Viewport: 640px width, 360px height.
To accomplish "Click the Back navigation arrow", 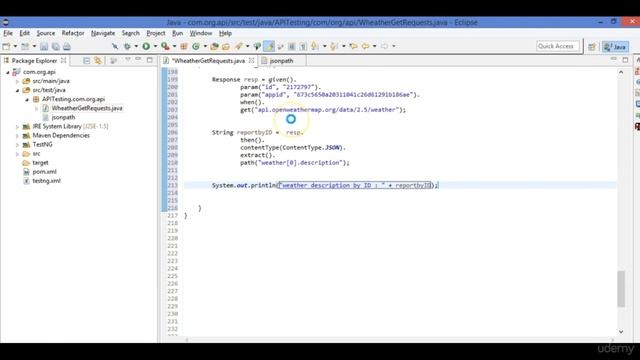I will pos(365,47).
